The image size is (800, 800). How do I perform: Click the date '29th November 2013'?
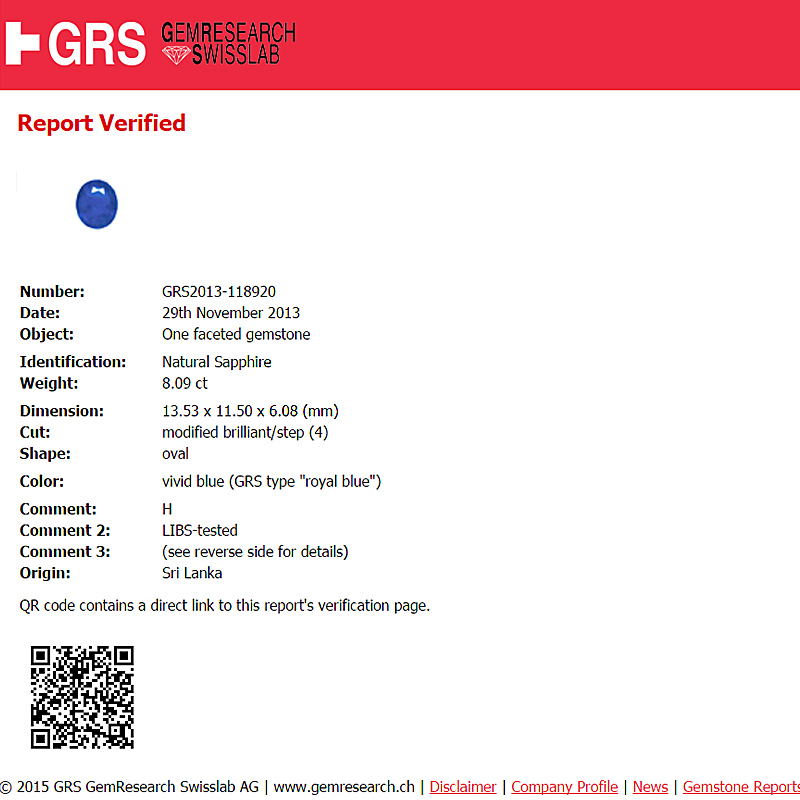coord(231,313)
